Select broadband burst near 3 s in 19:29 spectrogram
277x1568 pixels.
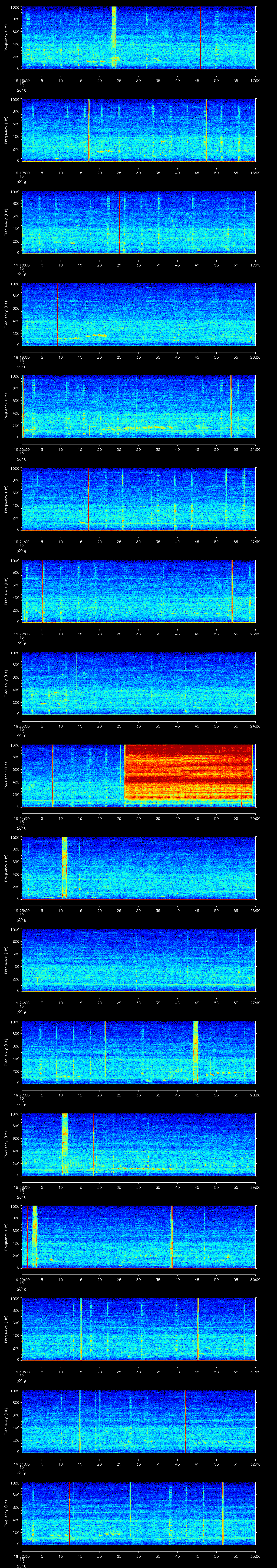tap(35, 1236)
